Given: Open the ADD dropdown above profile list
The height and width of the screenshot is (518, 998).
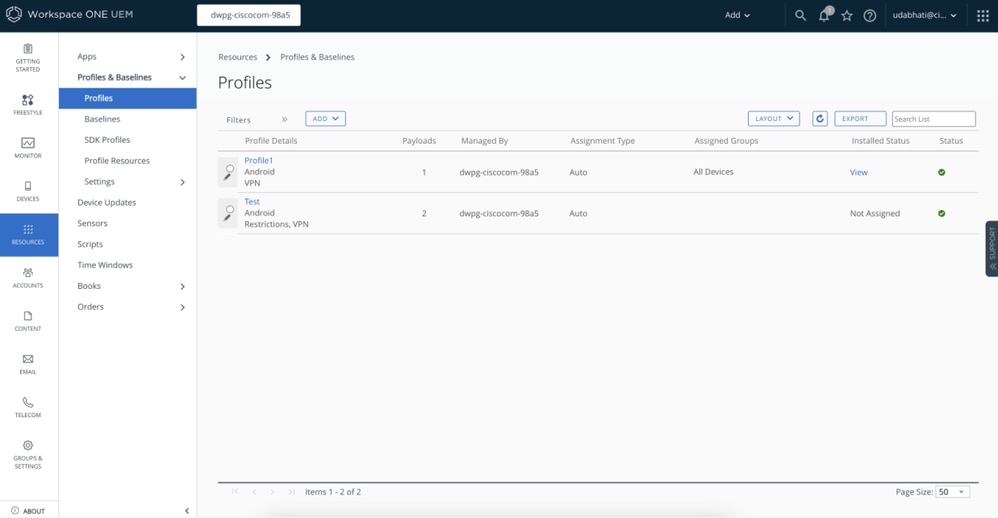Looking at the screenshot, I should click(325, 118).
